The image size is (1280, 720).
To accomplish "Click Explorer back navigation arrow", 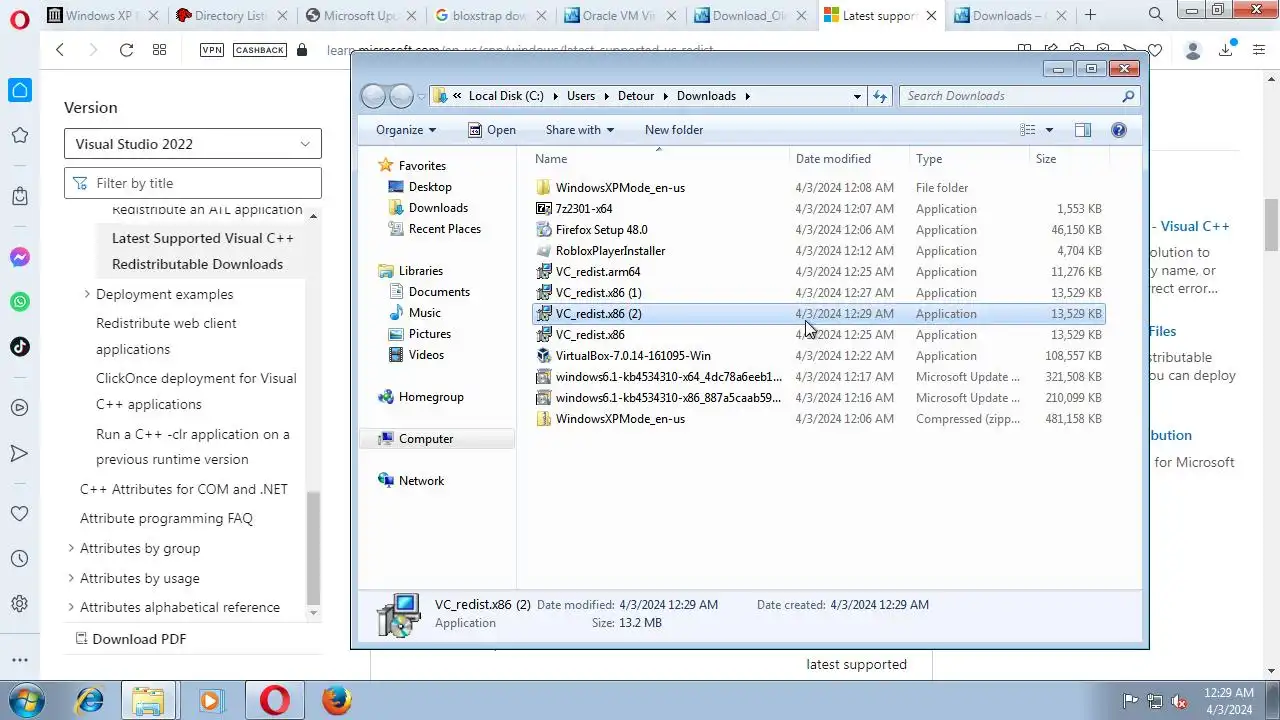I will tap(373, 96).
